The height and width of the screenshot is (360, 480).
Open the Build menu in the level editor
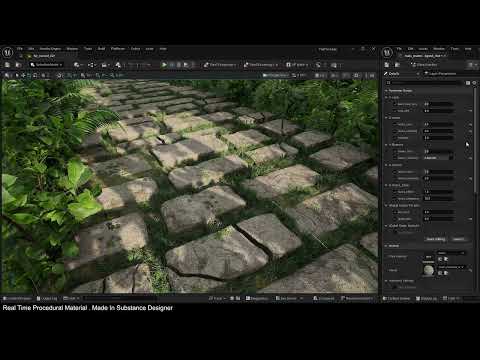coord(101,49)
